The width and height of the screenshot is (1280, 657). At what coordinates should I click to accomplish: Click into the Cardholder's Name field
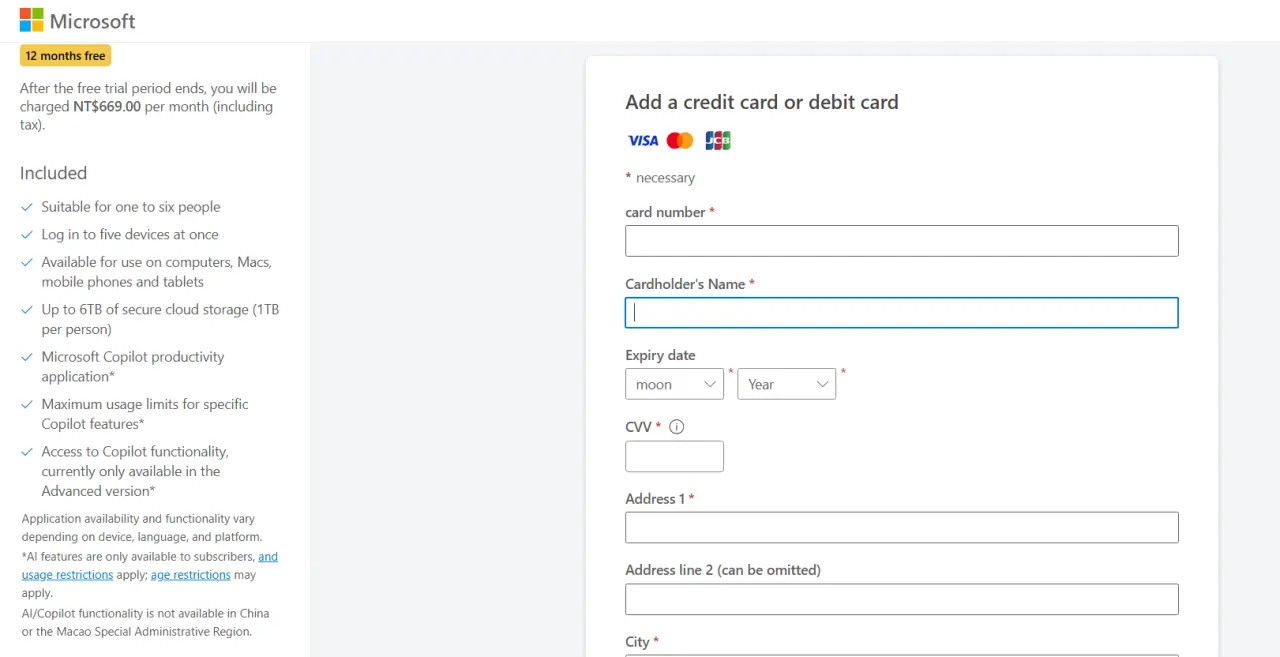[x=902, y=313]
